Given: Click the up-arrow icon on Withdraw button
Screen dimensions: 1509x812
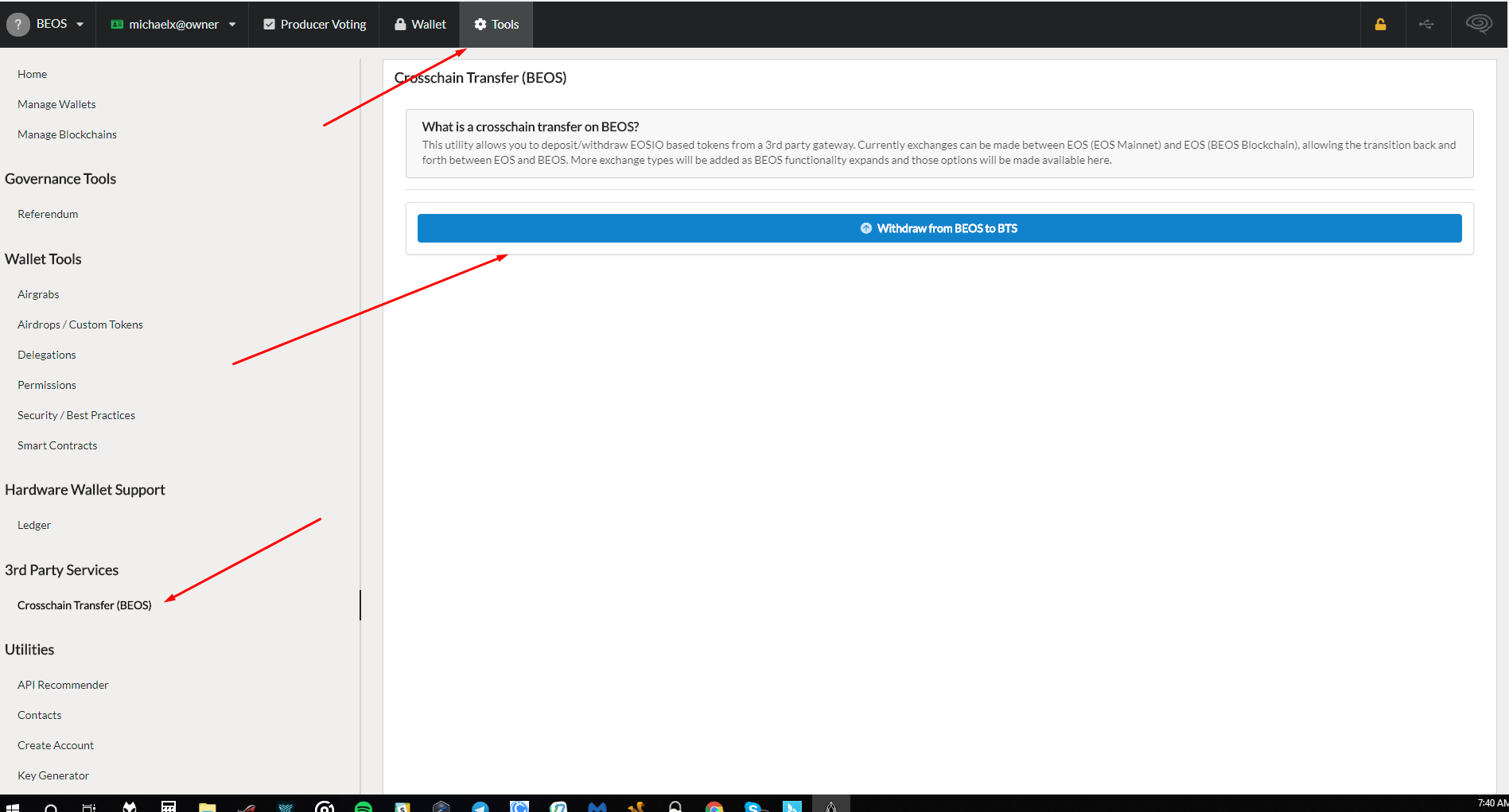Looking at the screenshot, I should coord(866,228).
